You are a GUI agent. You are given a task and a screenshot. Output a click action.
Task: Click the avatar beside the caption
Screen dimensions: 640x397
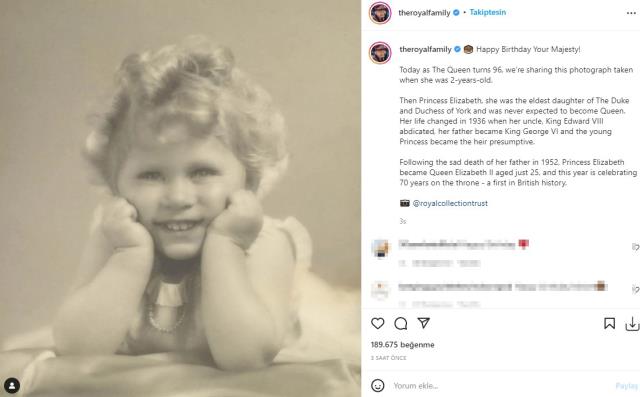[x=380, y=53]
